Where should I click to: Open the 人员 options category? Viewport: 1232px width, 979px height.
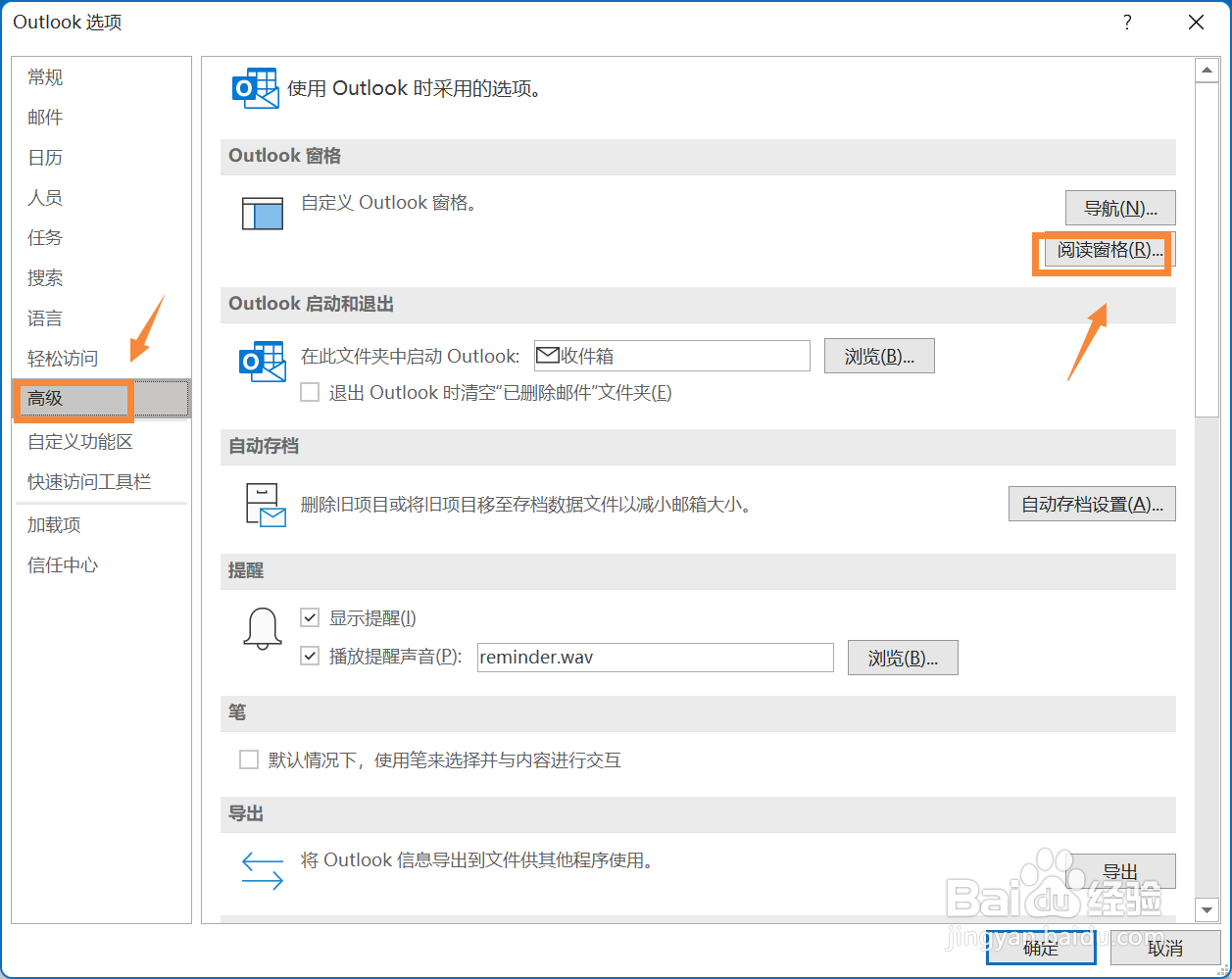[x=102, y=198]
